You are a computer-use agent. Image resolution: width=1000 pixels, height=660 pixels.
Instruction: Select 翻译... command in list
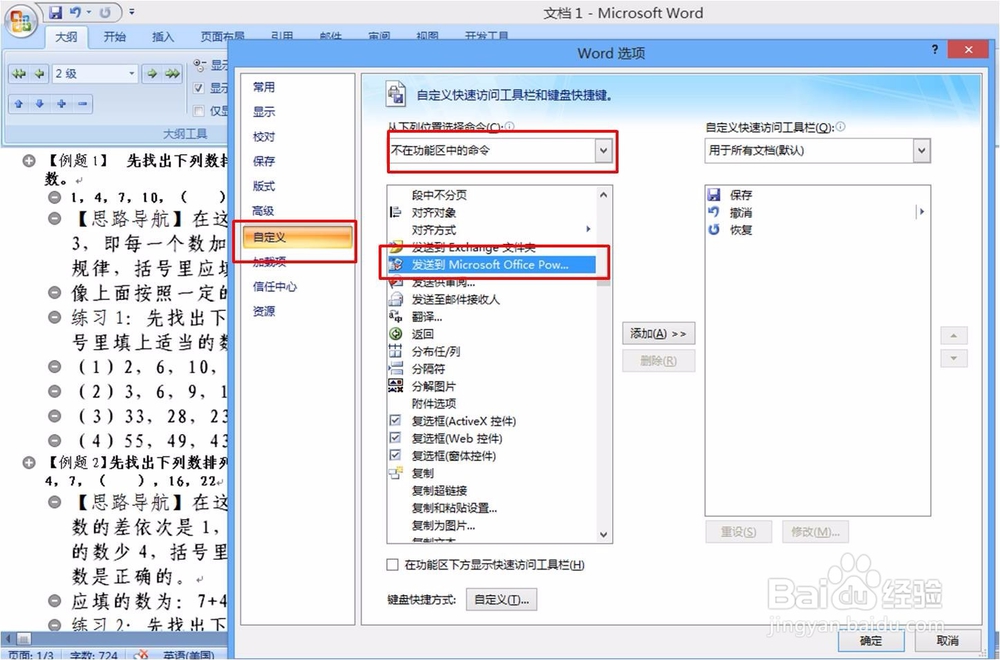491,316
